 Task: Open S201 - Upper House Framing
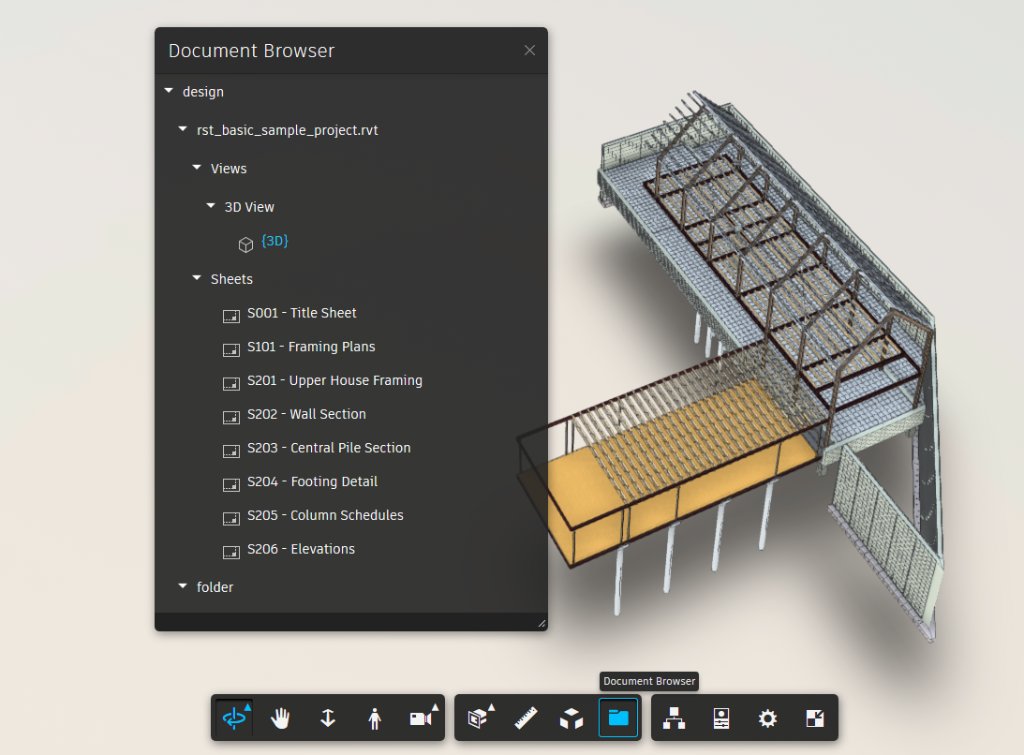(x=334, y=380)
